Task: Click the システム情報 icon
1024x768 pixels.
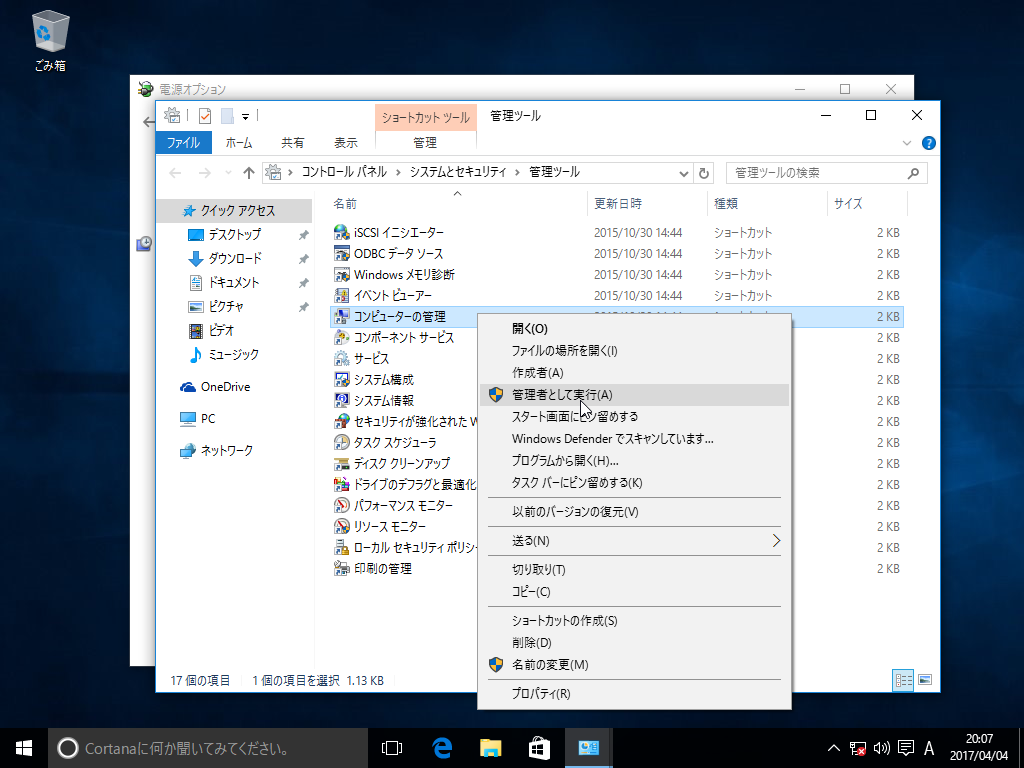Action: pyautogui.click(x=341, y=400)
